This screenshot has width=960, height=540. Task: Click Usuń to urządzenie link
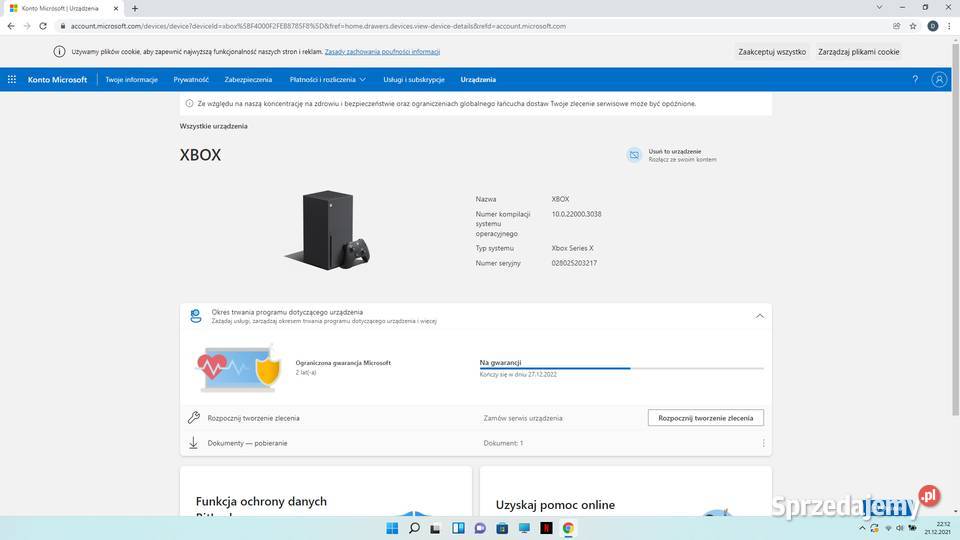pos(675,151)
